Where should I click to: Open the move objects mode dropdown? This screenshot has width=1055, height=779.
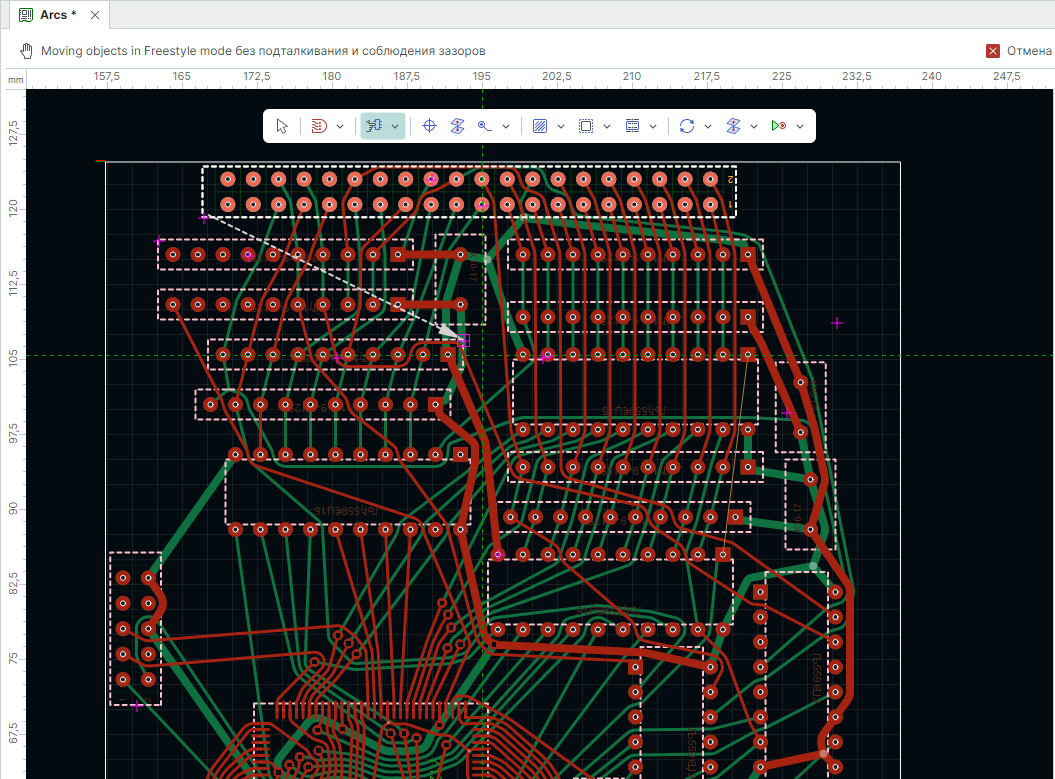(x=396, y=126)
